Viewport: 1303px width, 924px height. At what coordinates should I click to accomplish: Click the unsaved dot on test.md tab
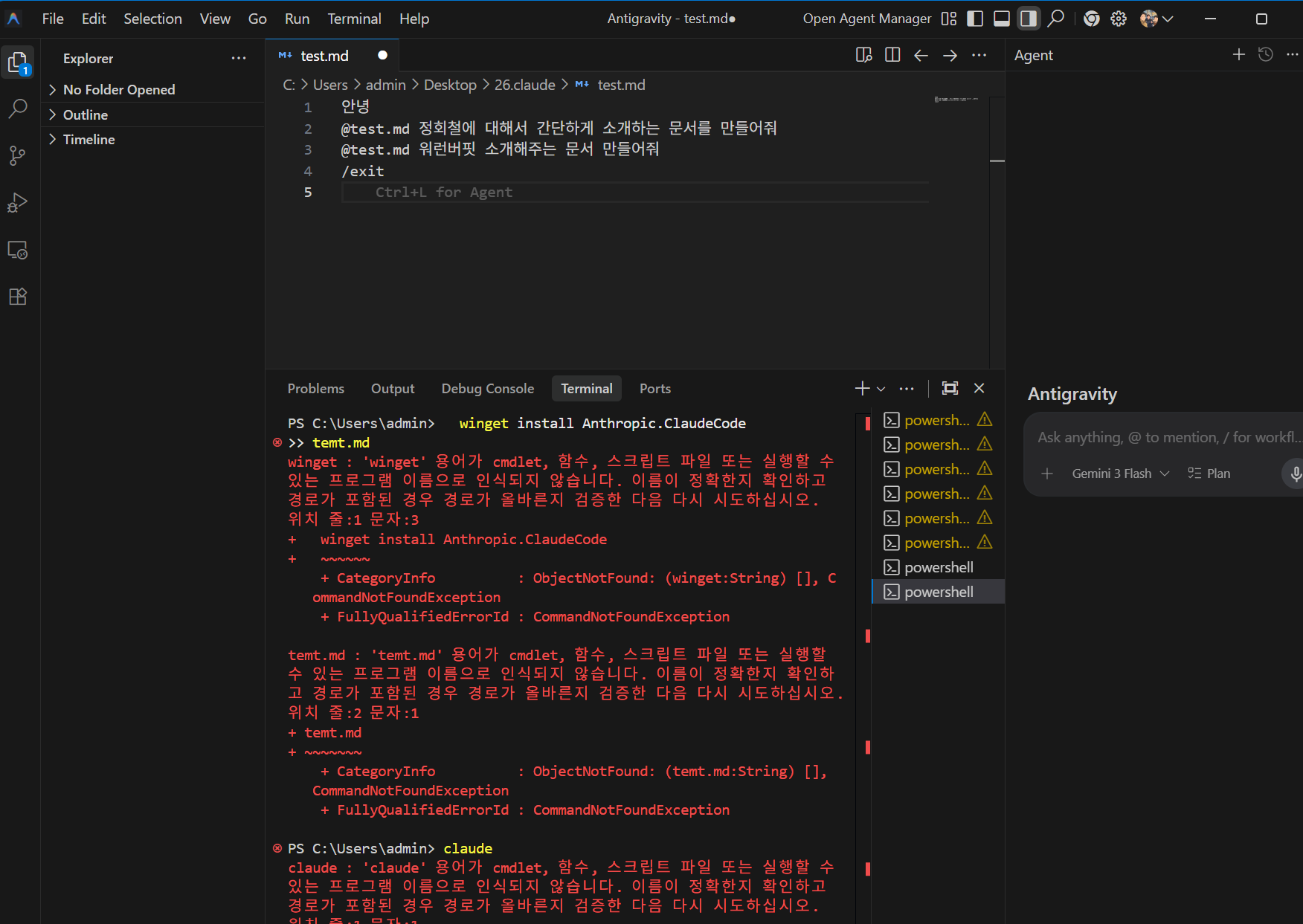click(x=382, y=55)
